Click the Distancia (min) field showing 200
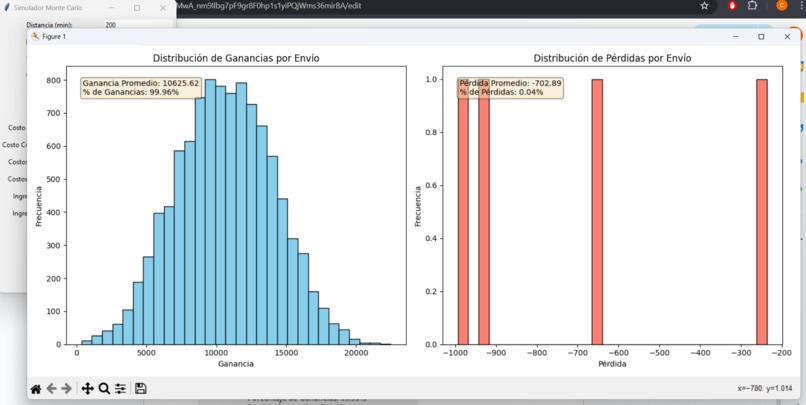Screen dimensions: 806x405 tap(136, 25)
